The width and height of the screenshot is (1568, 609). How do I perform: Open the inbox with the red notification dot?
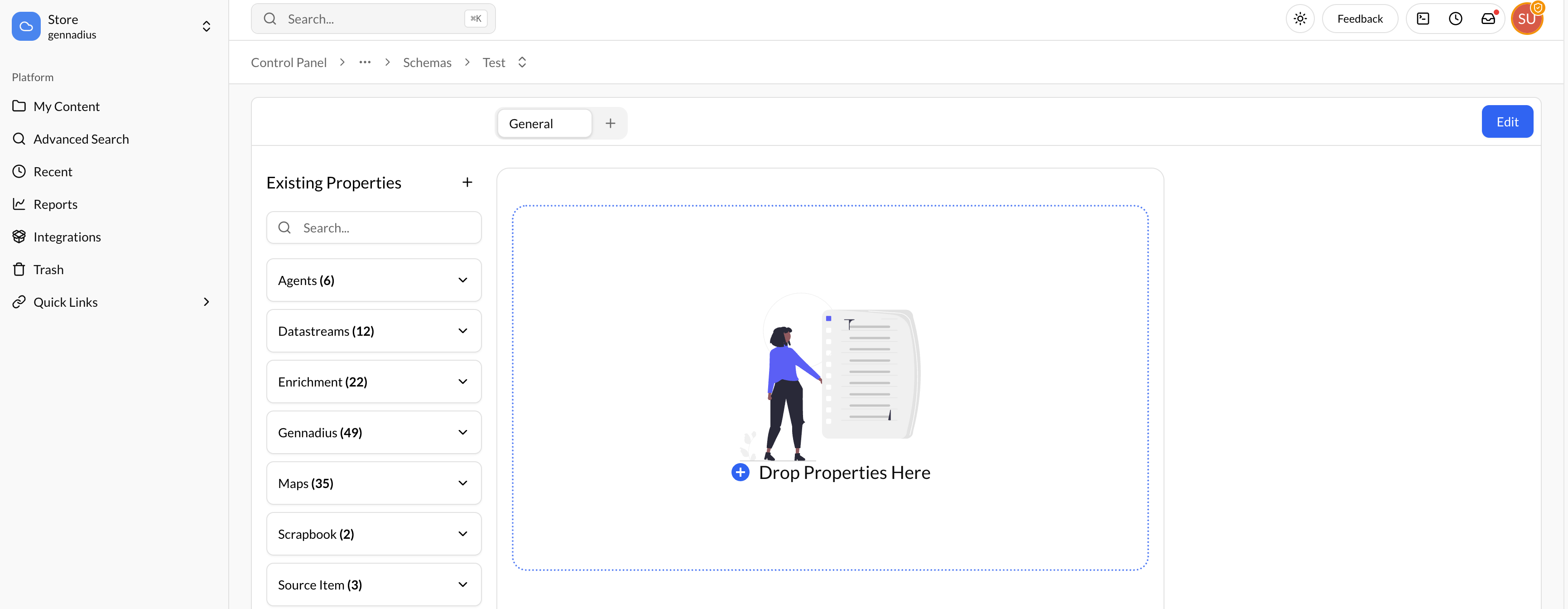tap(1488, 18)
